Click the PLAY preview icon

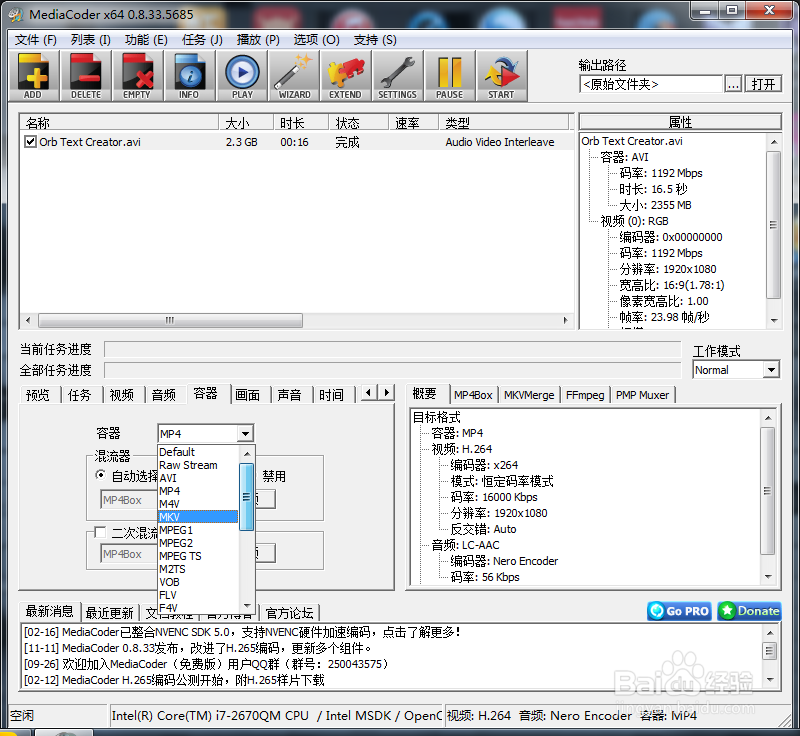click(241, 76)
